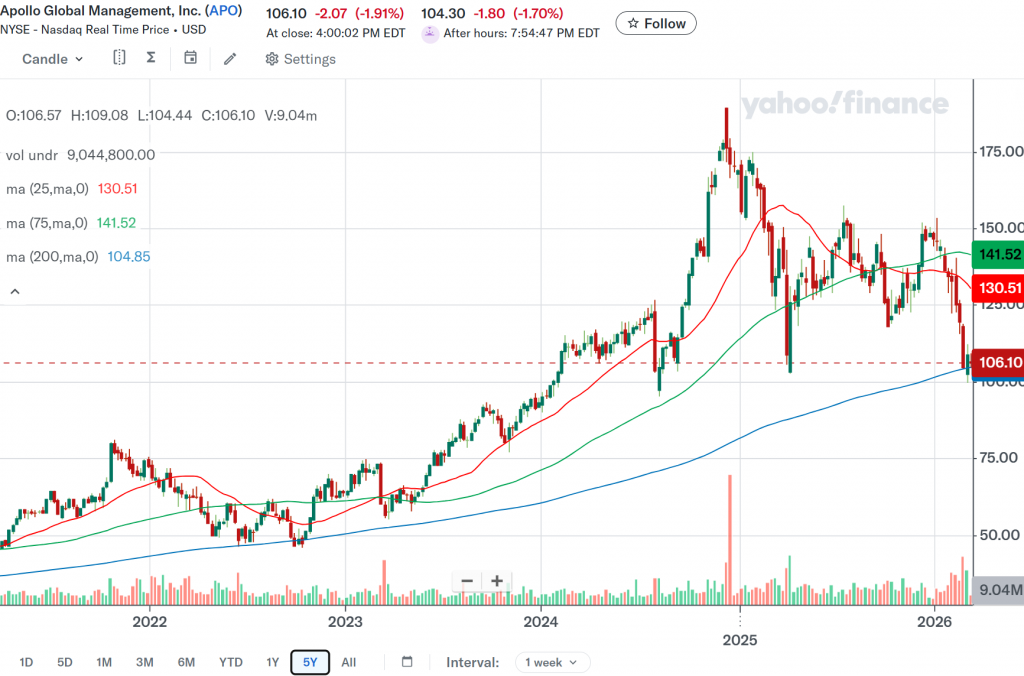Select the 1D time range

(x=27, y=662)
